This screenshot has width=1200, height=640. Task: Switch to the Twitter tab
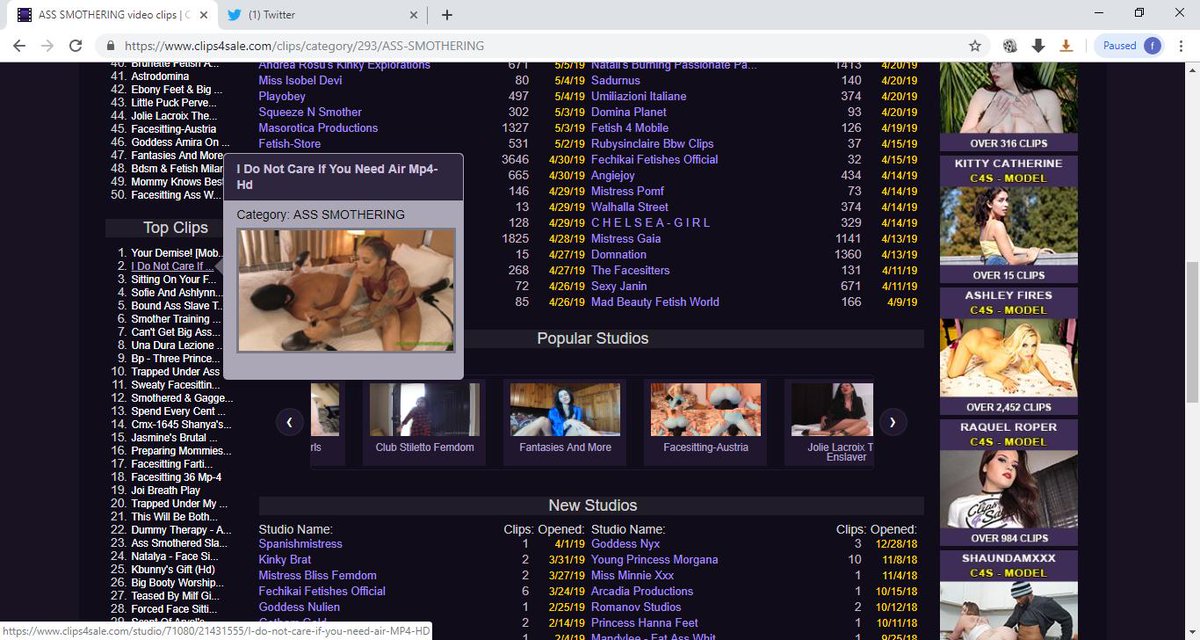[320, 15]
